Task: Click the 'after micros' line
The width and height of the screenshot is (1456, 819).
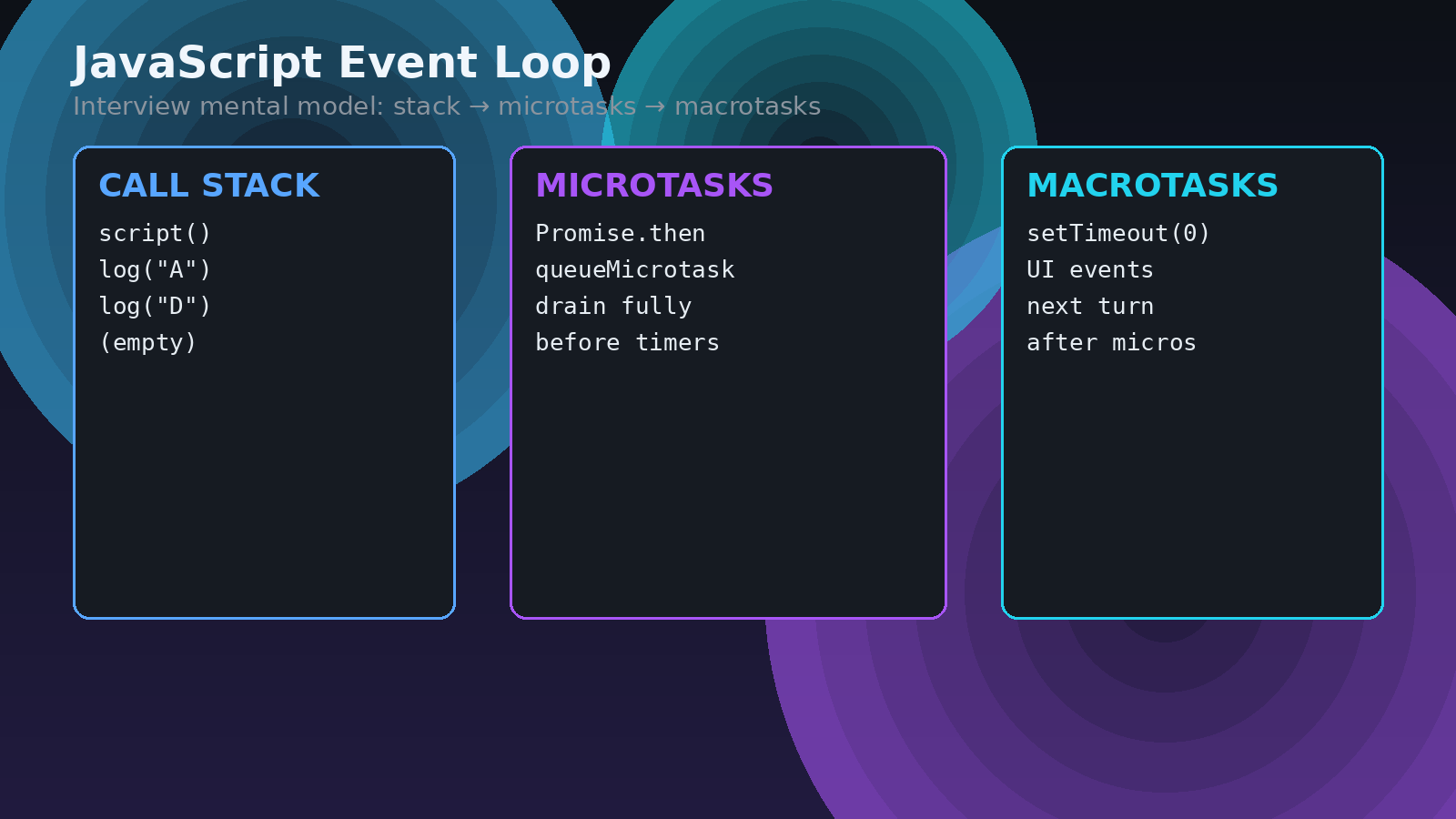Action: [1111, 343]
